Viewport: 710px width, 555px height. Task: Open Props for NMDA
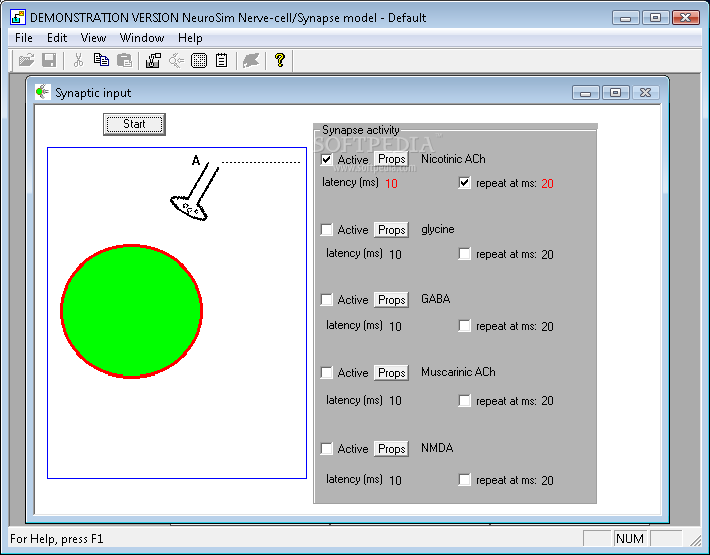click(x=391, y=449)
